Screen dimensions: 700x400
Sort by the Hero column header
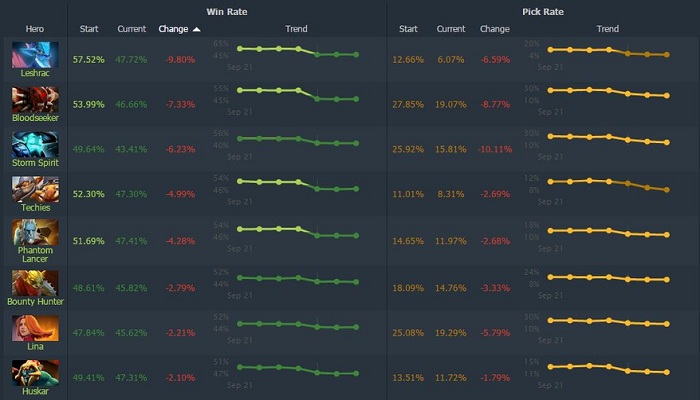pos(35,29)
